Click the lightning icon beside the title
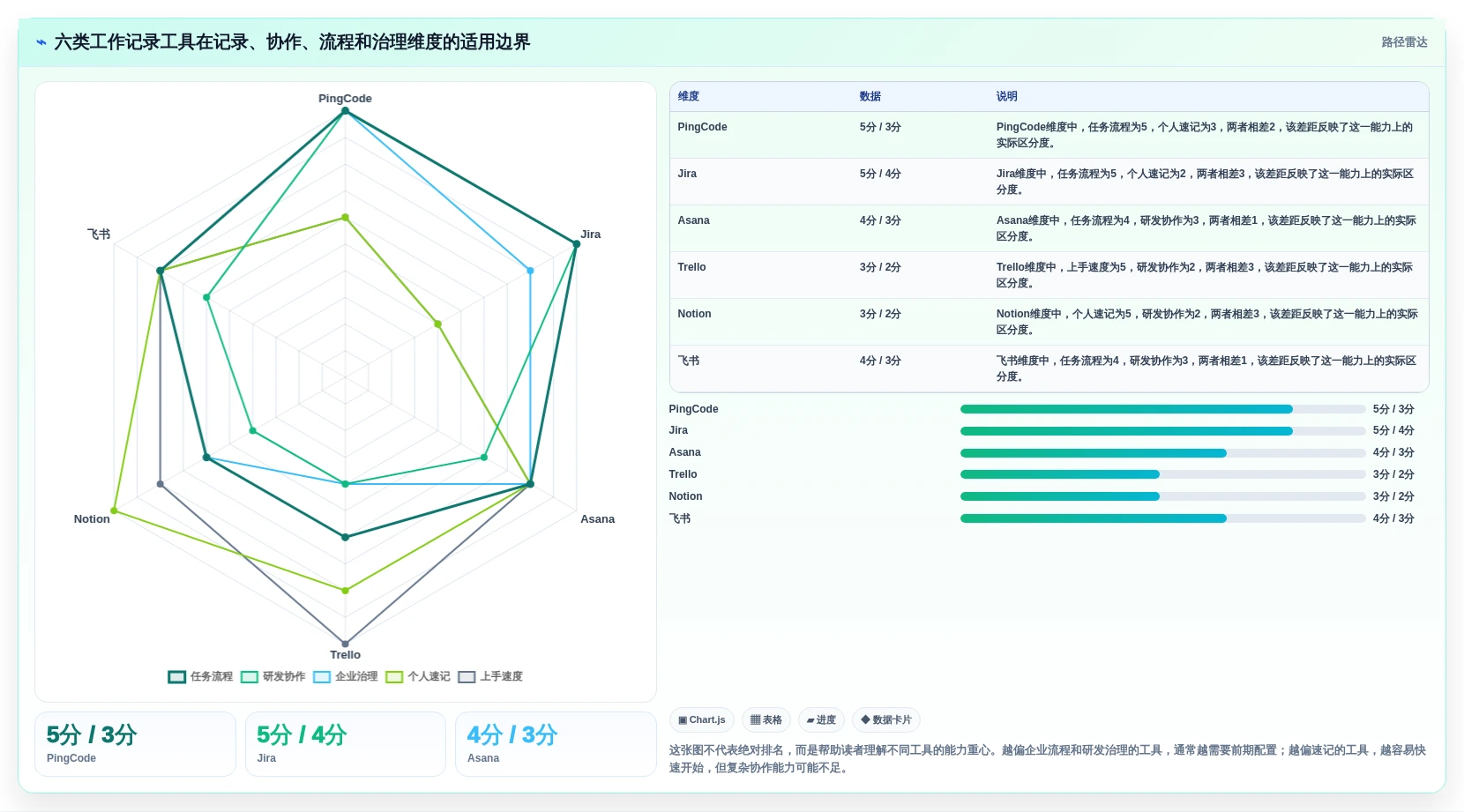The width and height of the screenshot is (1464, 812). point(41,42)
